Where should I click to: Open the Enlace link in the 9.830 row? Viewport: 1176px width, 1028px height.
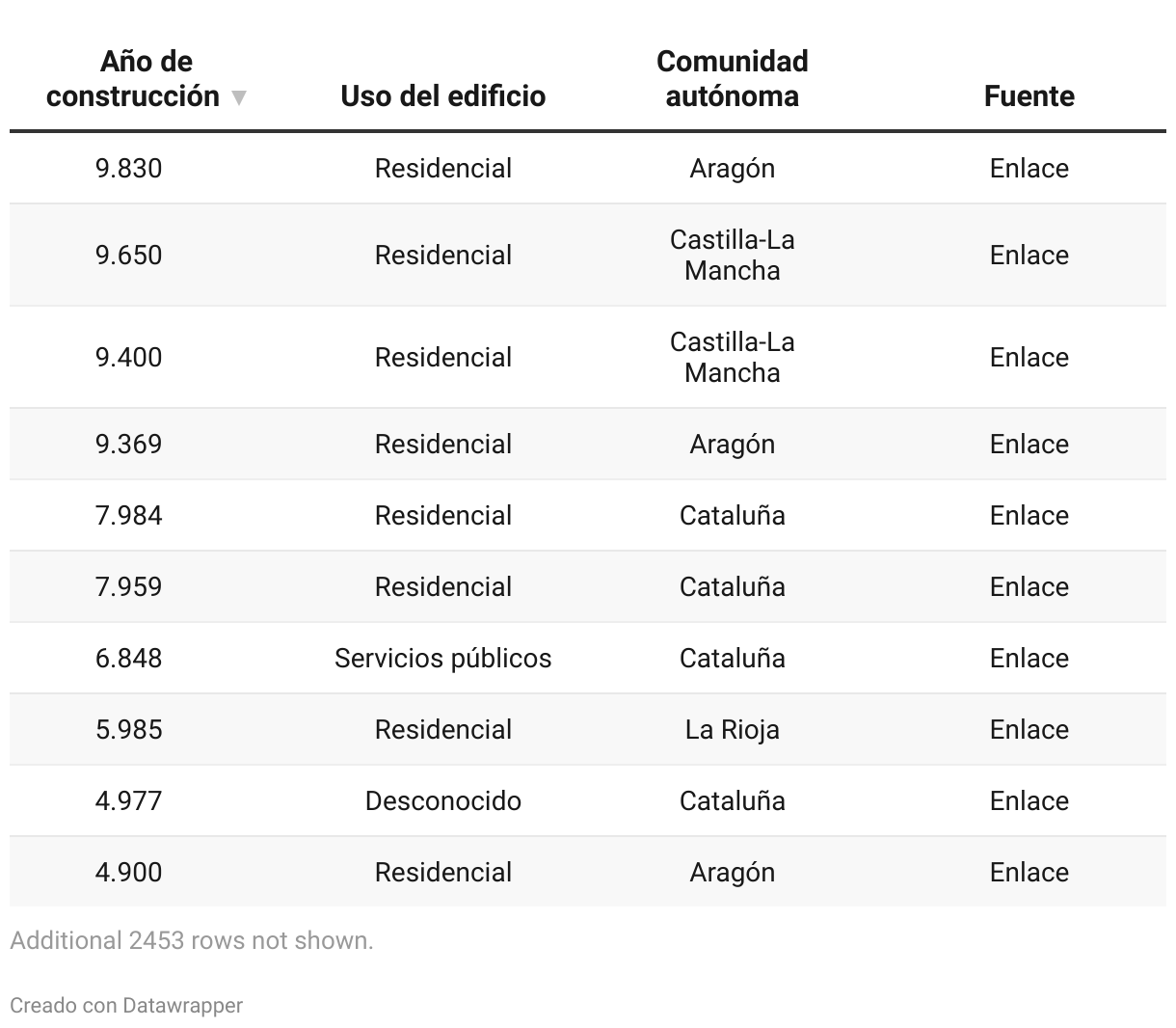(x=1029, y=168)
